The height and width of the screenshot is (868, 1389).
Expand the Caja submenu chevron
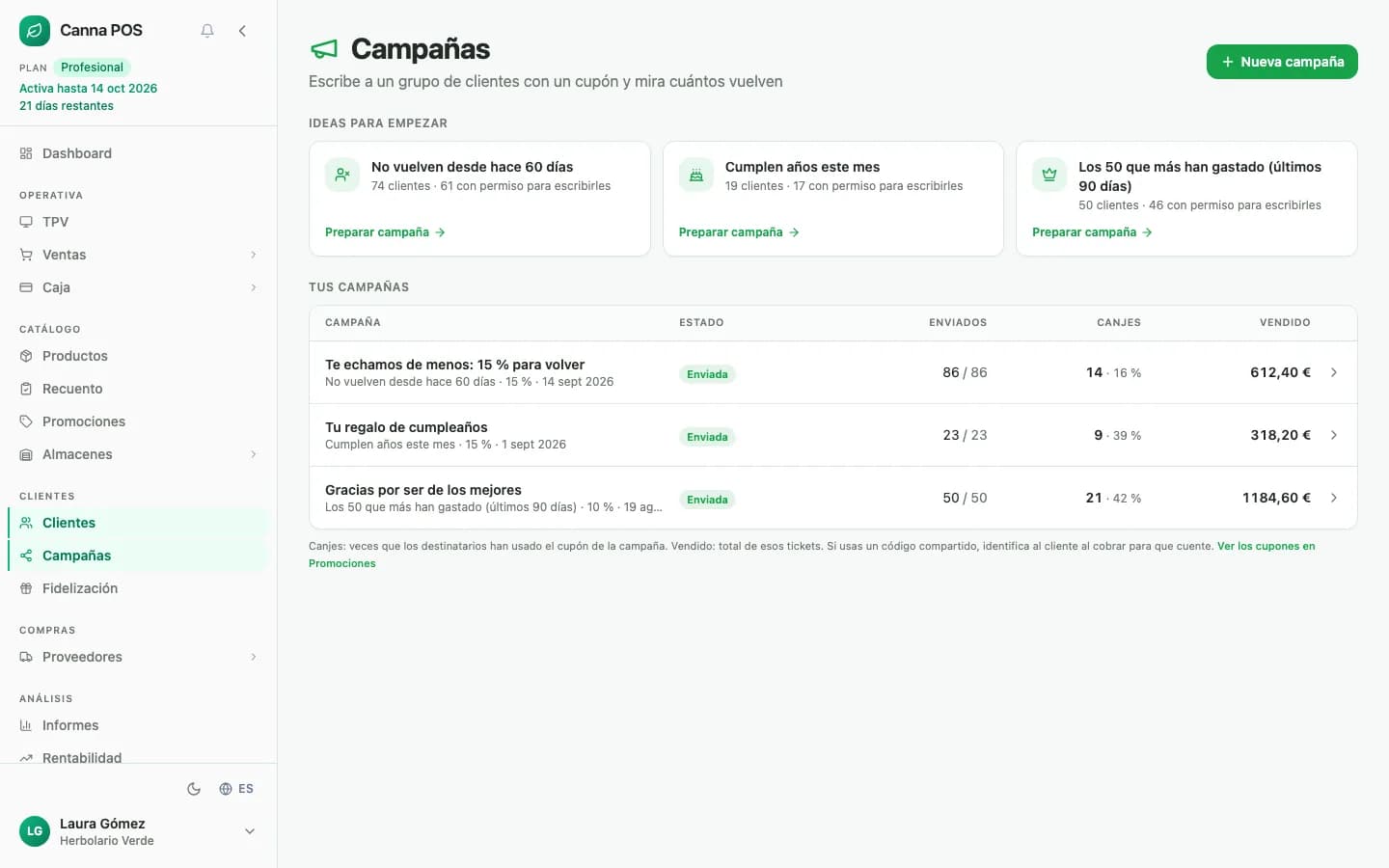click(254, 287)
